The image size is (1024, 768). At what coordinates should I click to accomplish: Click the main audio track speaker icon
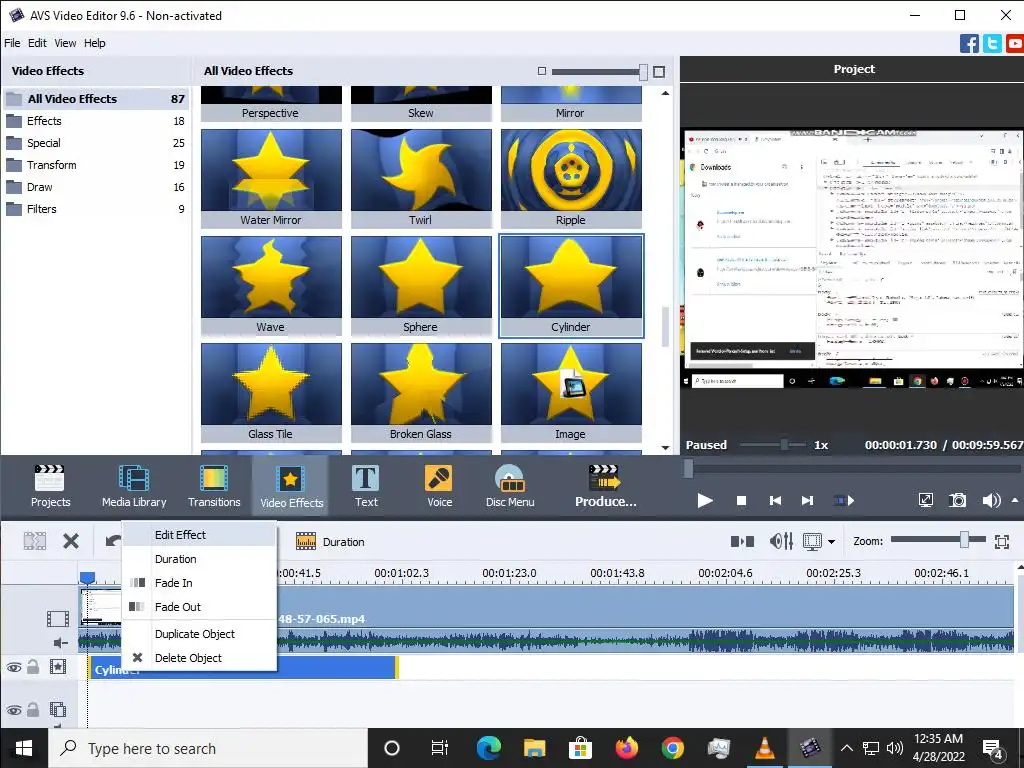click(60, 643)
